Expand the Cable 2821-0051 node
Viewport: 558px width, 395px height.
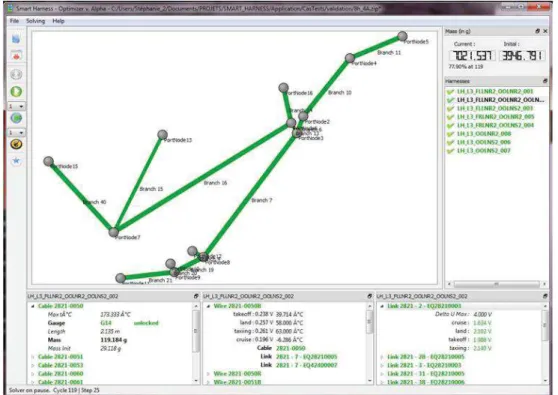click(33, 357)
